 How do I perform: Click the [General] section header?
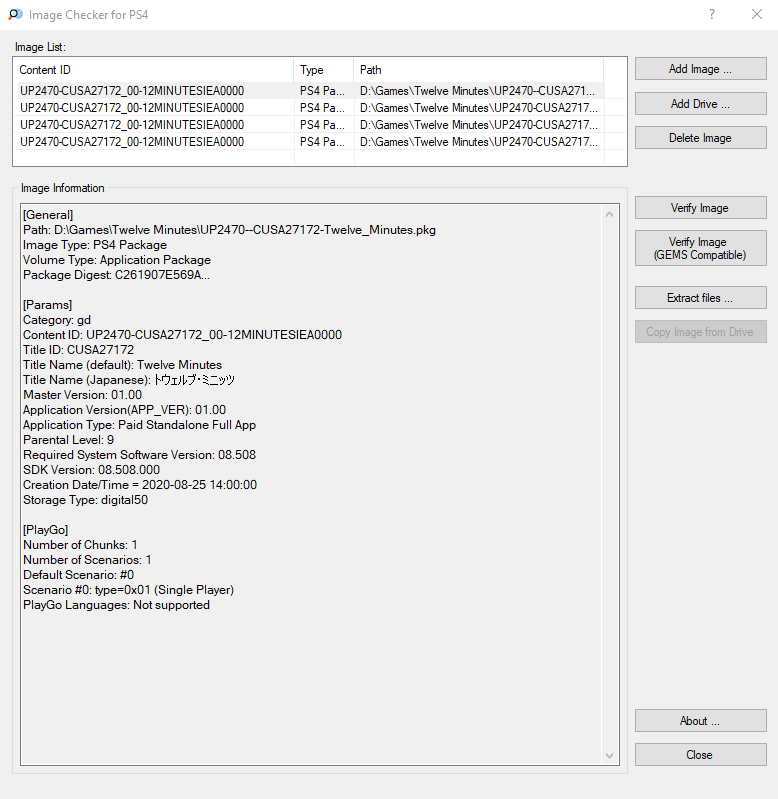(48, 215)
